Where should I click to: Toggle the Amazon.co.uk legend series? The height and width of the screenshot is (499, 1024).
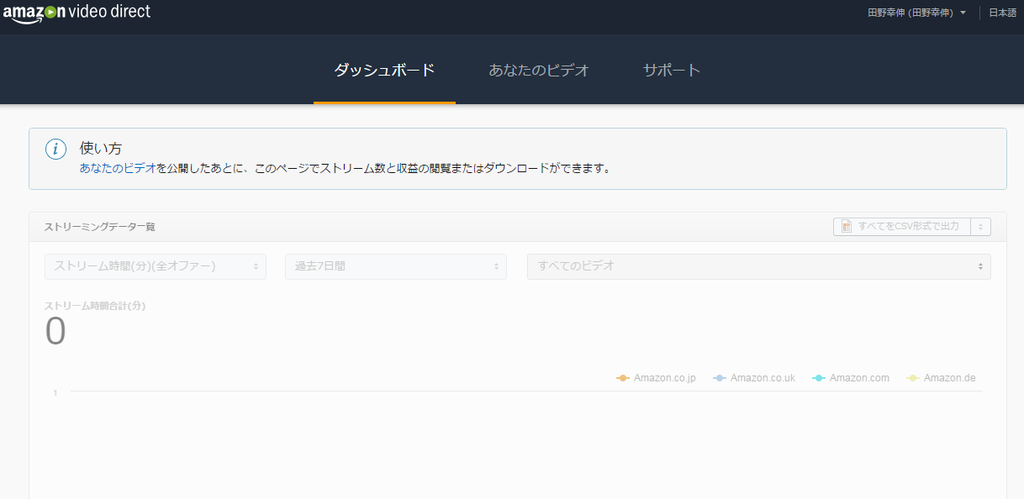click(x=754, y=378)
